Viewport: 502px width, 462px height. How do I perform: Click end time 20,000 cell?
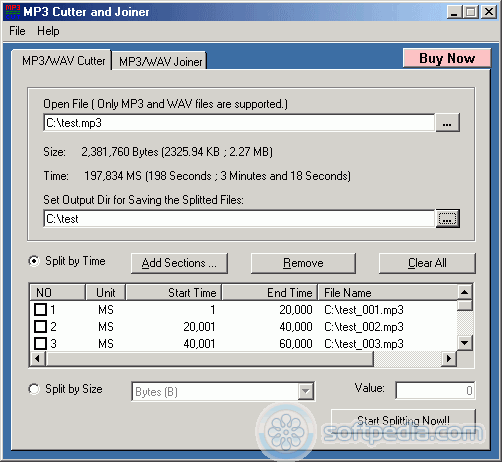[296, 310]
